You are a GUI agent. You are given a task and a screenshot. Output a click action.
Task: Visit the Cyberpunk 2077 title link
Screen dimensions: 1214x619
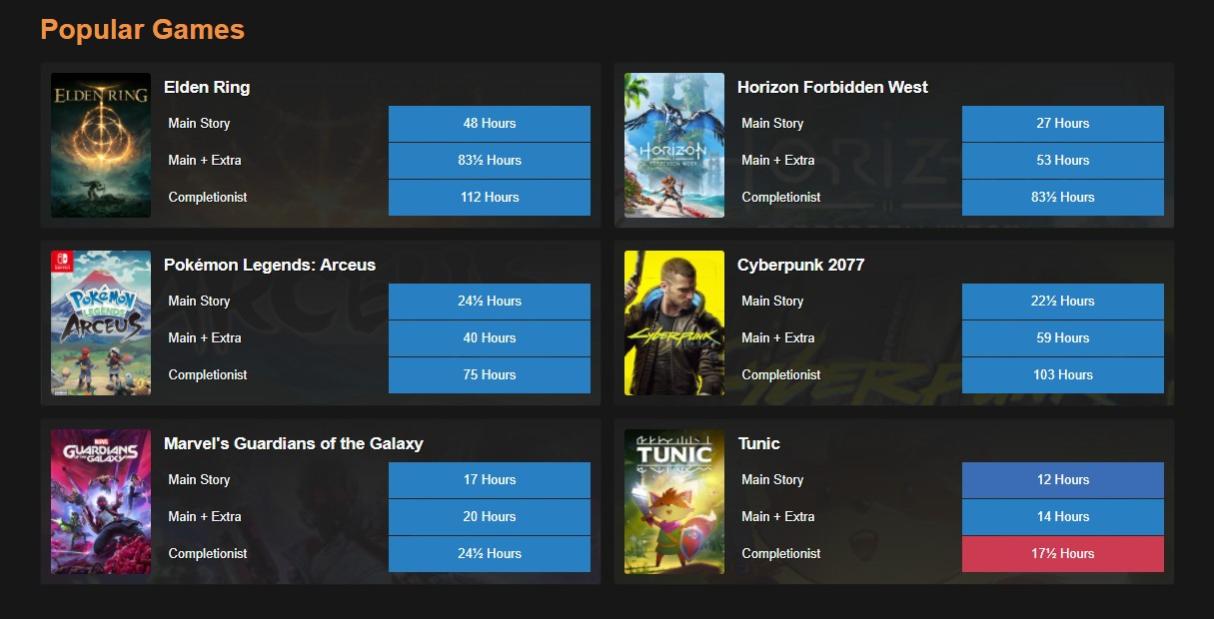pos(800,265)
